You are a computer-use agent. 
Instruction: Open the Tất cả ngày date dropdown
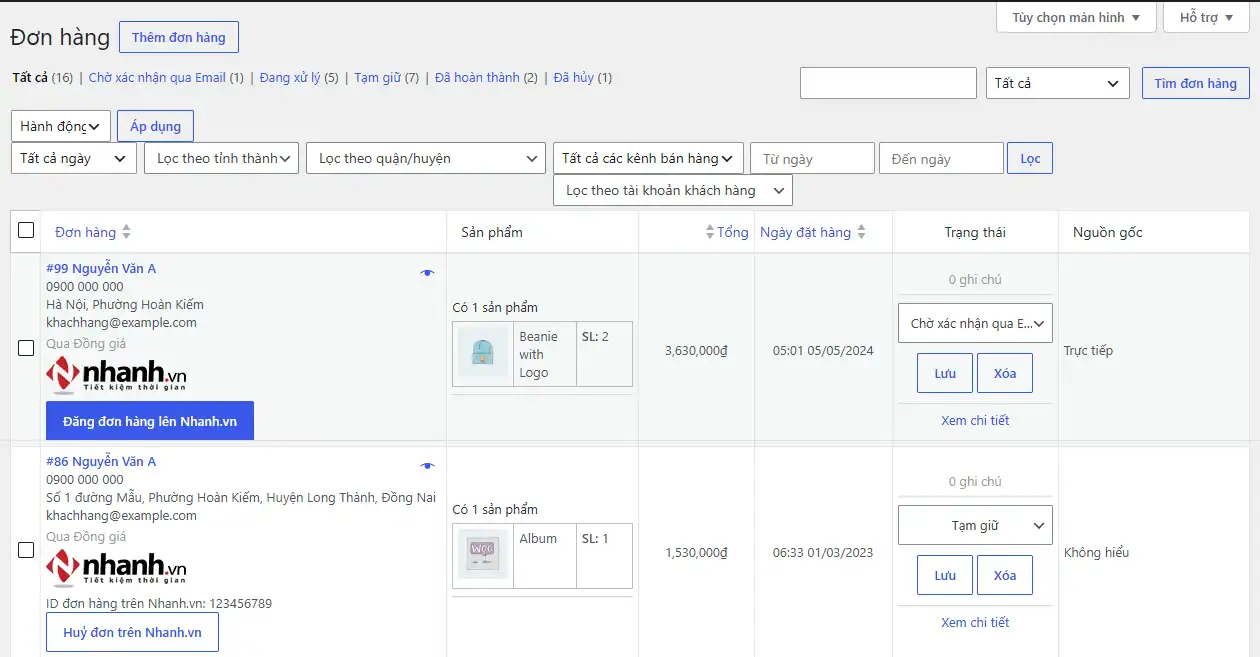pyautogui.click(x=74, y=158)
